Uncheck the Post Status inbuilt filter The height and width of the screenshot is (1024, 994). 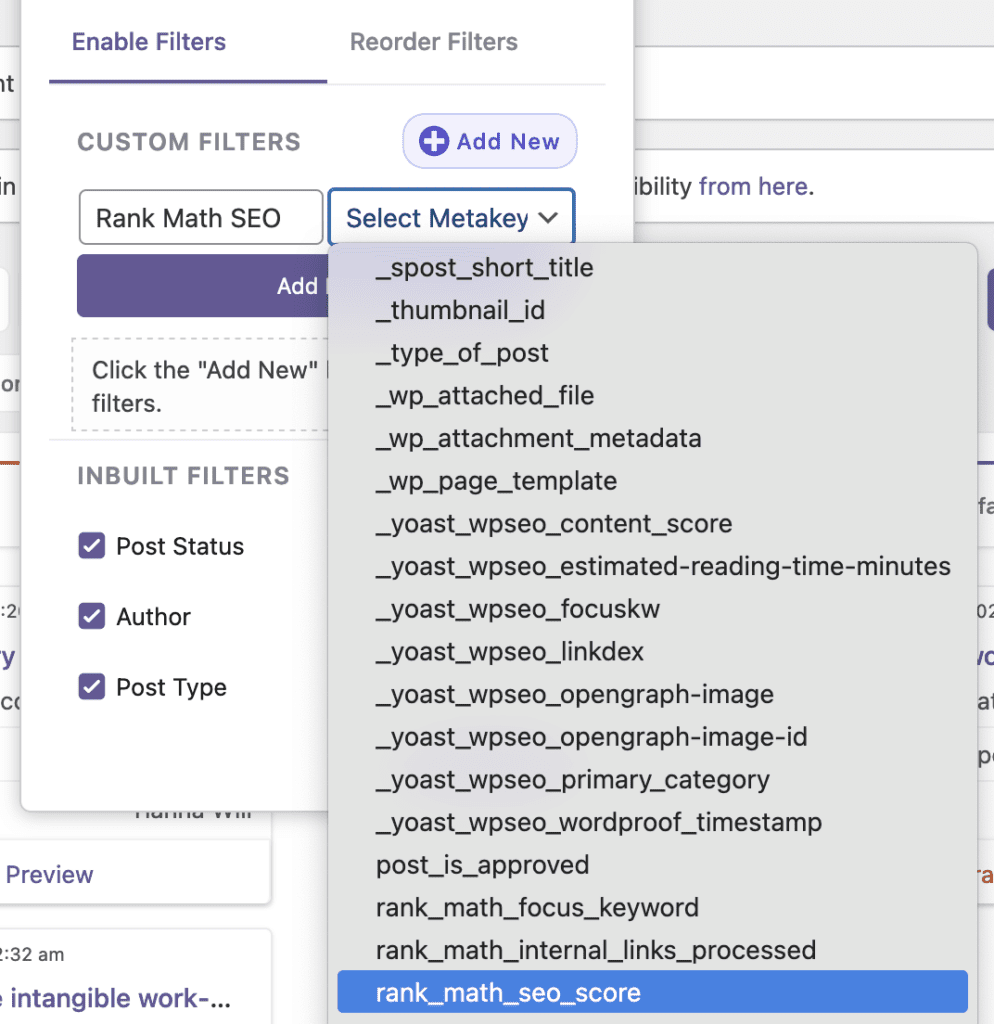(91, 546)
